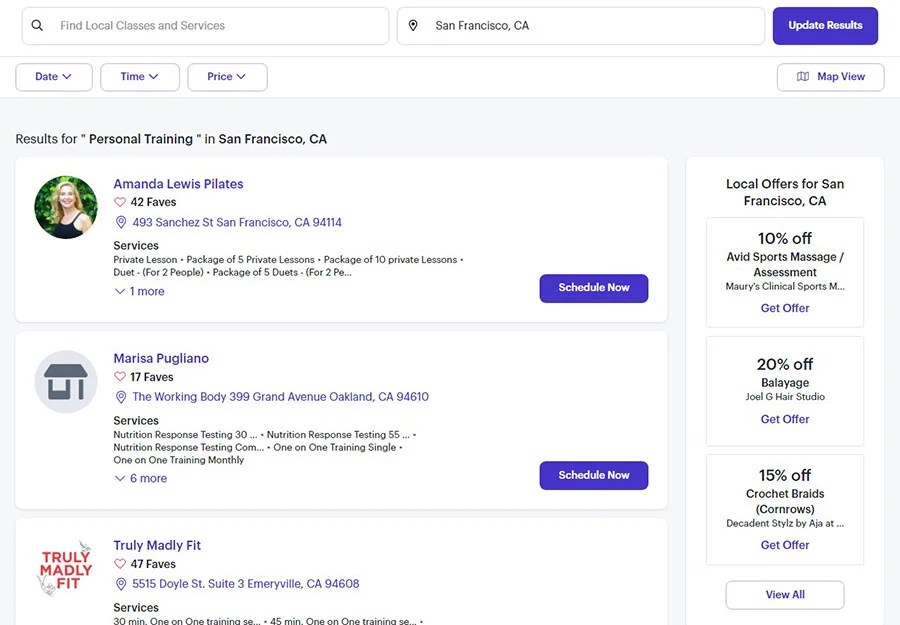The image size is (900, 625).
Task: View All local offers
Action: coord(785,595)
